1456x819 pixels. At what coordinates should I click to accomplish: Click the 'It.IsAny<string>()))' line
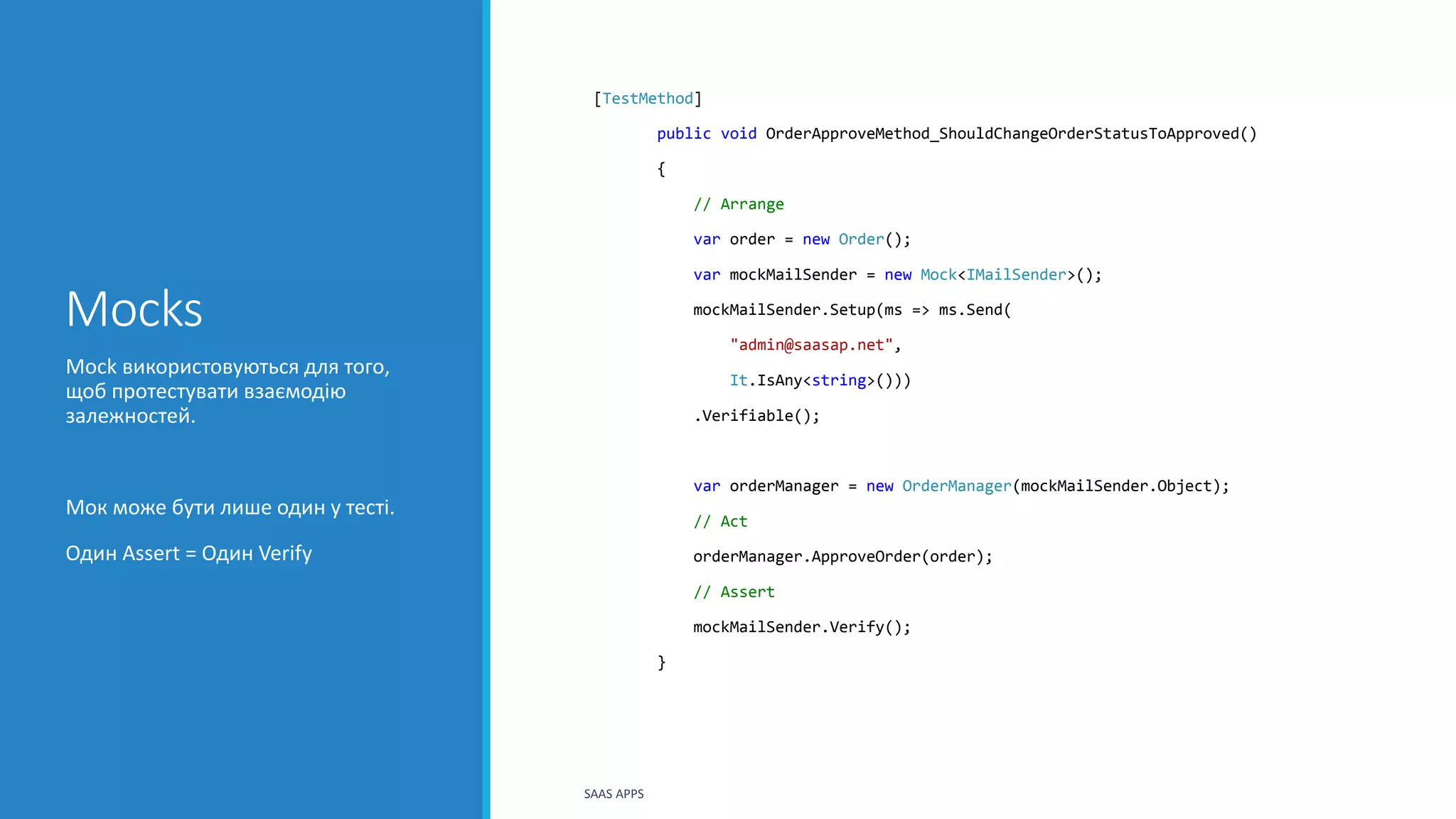tap(820, 380)
